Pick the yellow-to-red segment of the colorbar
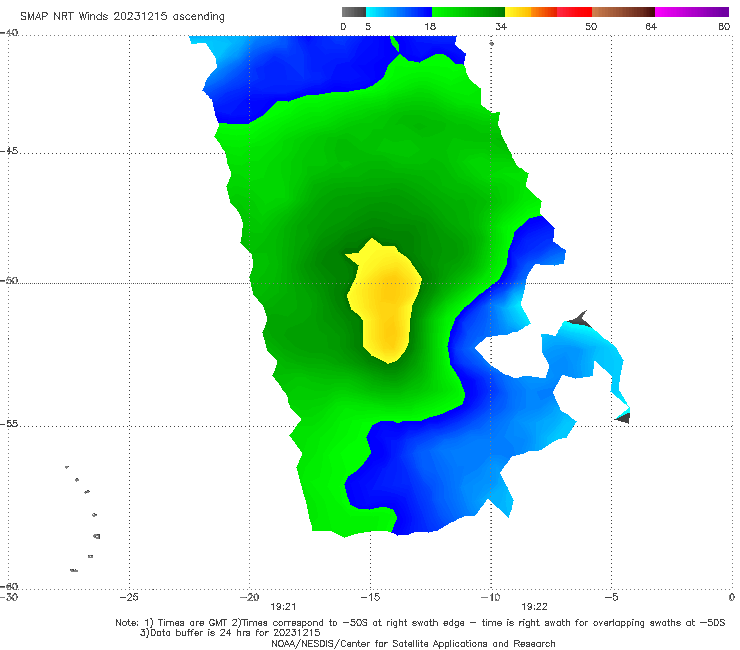This screenshot has height=650, width=740. tap(548, 12)
